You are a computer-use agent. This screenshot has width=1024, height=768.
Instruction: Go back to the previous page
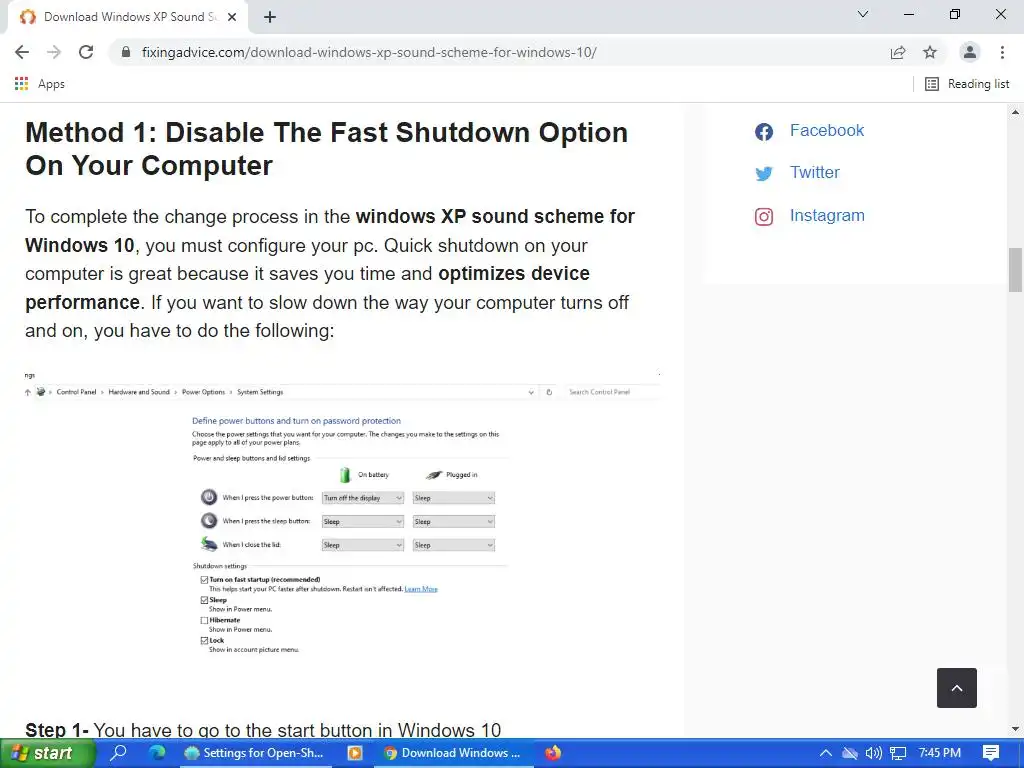[22, 52]
